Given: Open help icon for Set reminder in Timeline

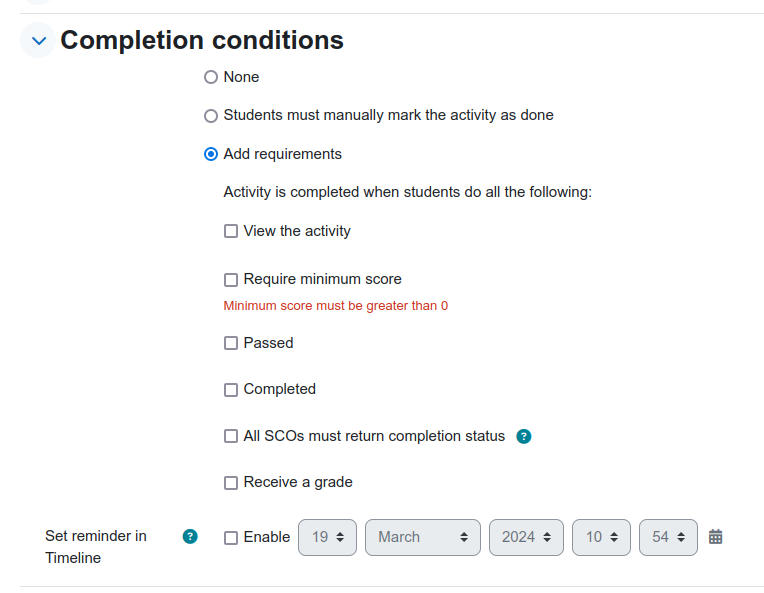Looking at the screenshot, I should 190,536.
